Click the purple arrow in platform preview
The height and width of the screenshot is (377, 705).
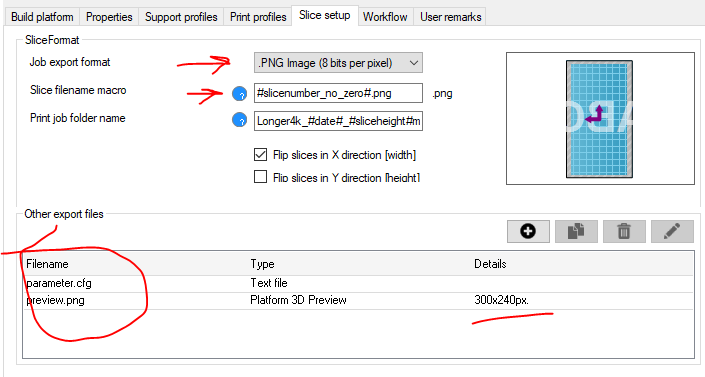(x=595, y=115)
